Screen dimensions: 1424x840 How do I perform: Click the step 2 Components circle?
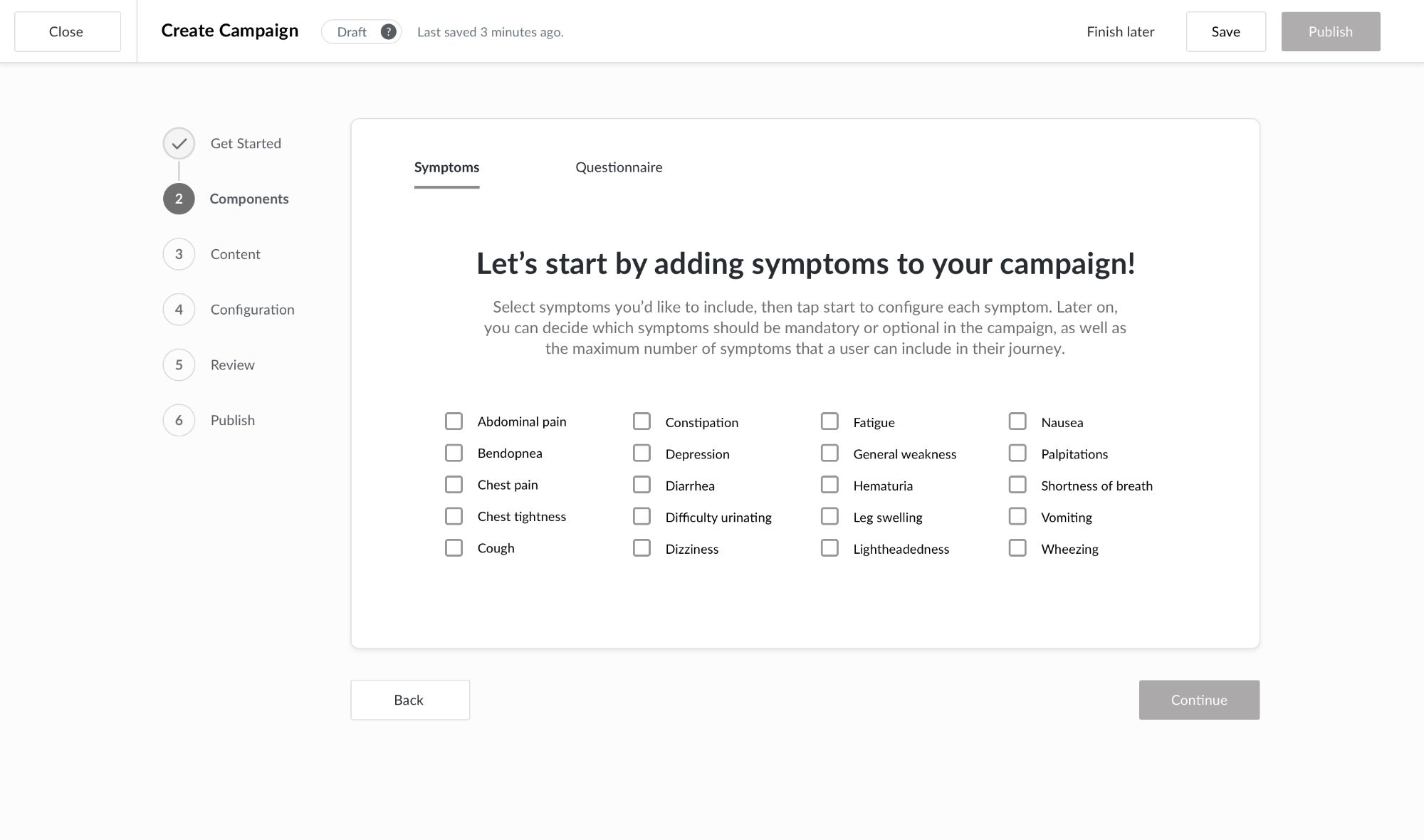pos(178,199)
